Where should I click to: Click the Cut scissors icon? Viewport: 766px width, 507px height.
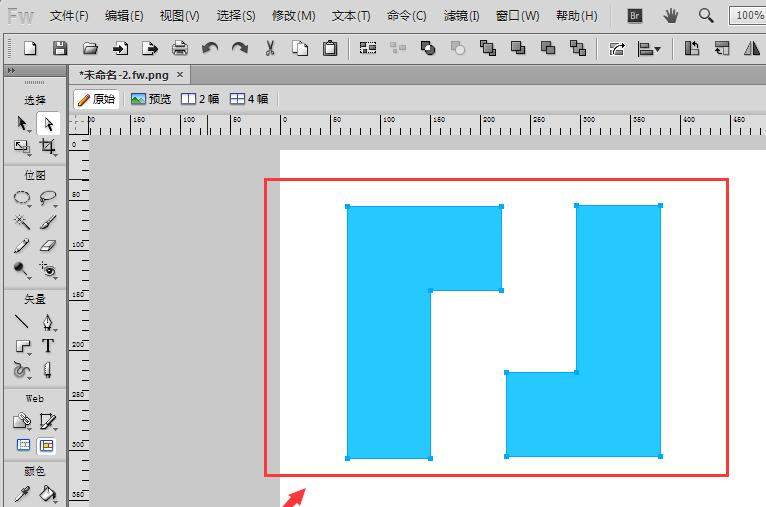pyautogui.click(x=270, y=48)
